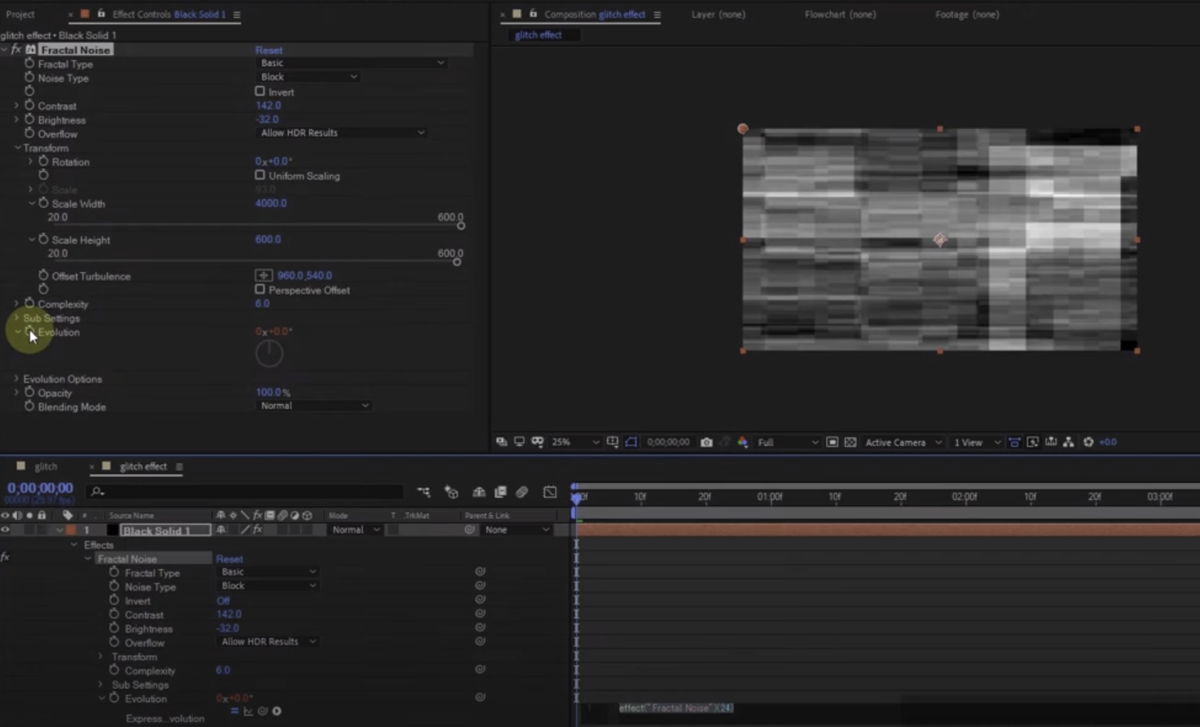Screen dimensions: 1200x727
Task: Toggle the transparency grid icon
Action: point(850,442)
